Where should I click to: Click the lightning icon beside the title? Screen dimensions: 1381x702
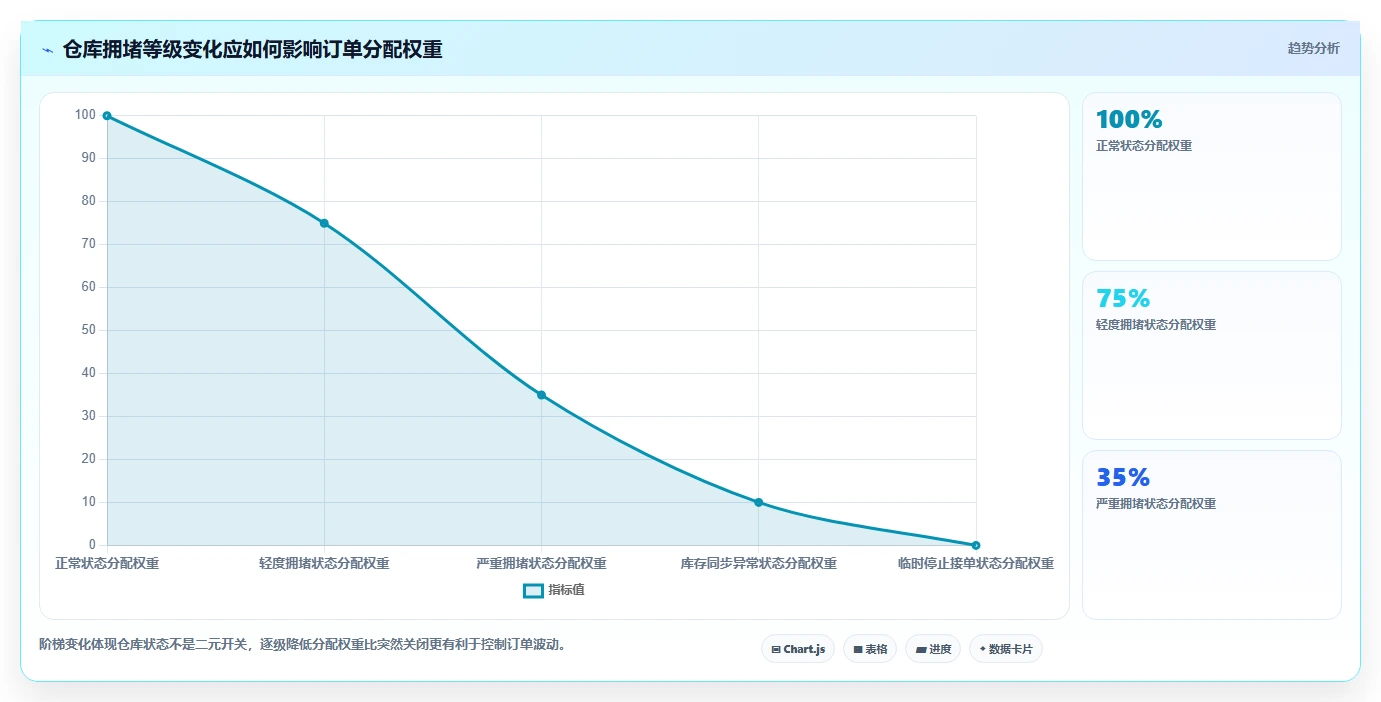pos(48,50)
